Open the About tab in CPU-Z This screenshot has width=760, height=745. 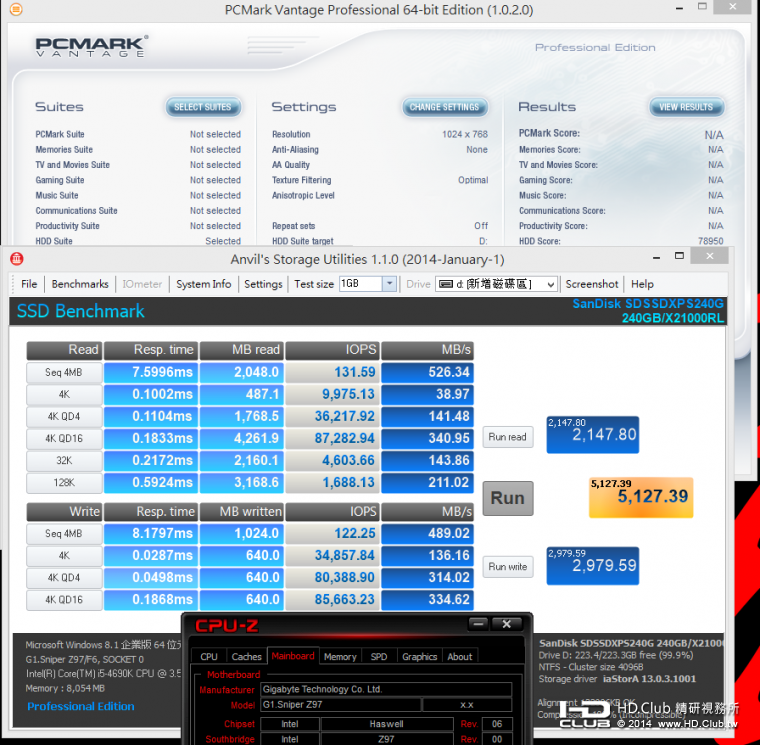[460, 657]
